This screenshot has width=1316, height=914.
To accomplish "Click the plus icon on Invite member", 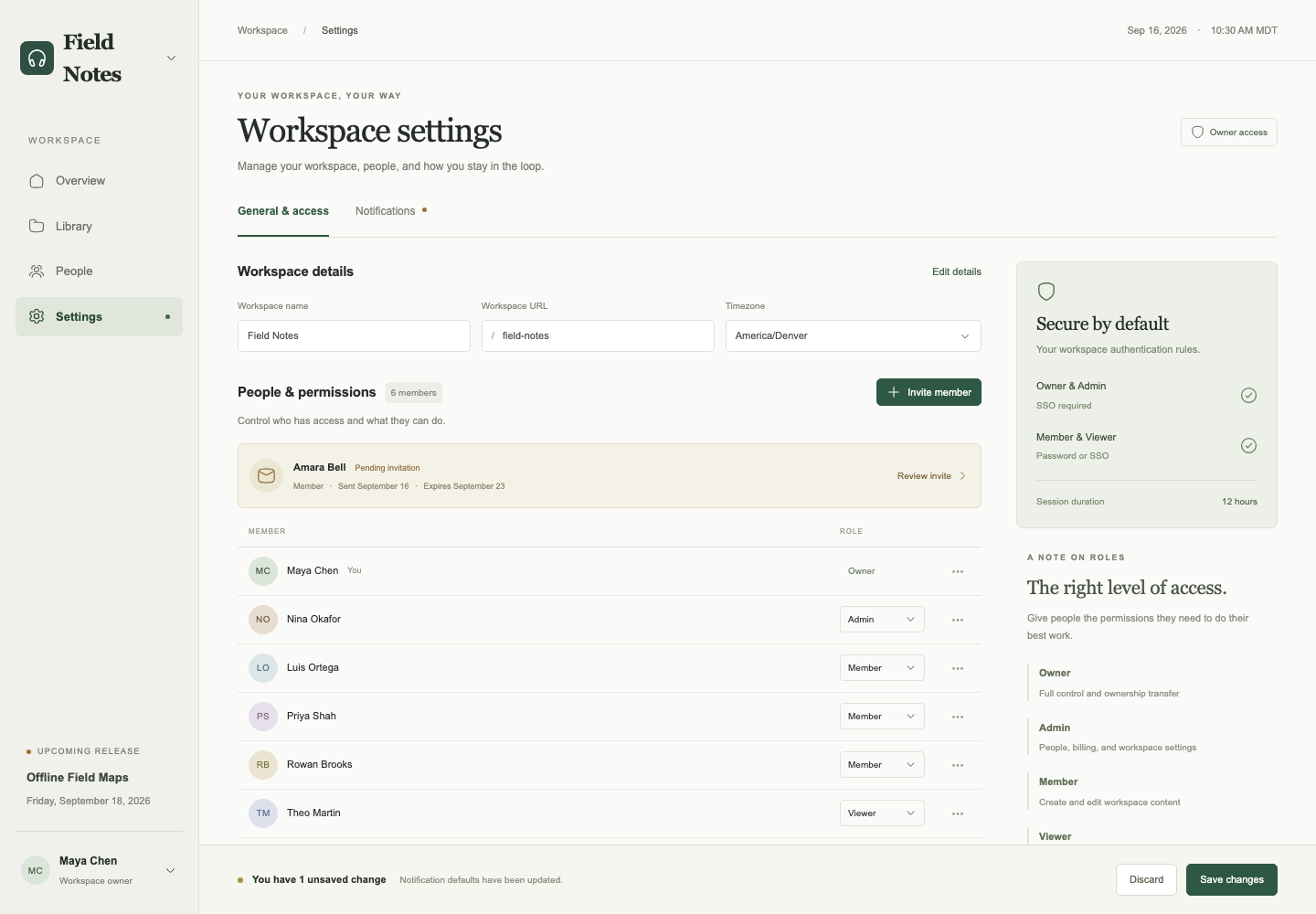I will click(x=894, y=392).
